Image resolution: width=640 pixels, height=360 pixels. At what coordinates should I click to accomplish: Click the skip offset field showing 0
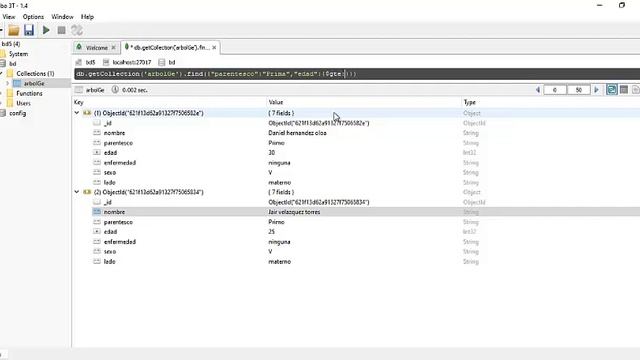coord(555,90)
